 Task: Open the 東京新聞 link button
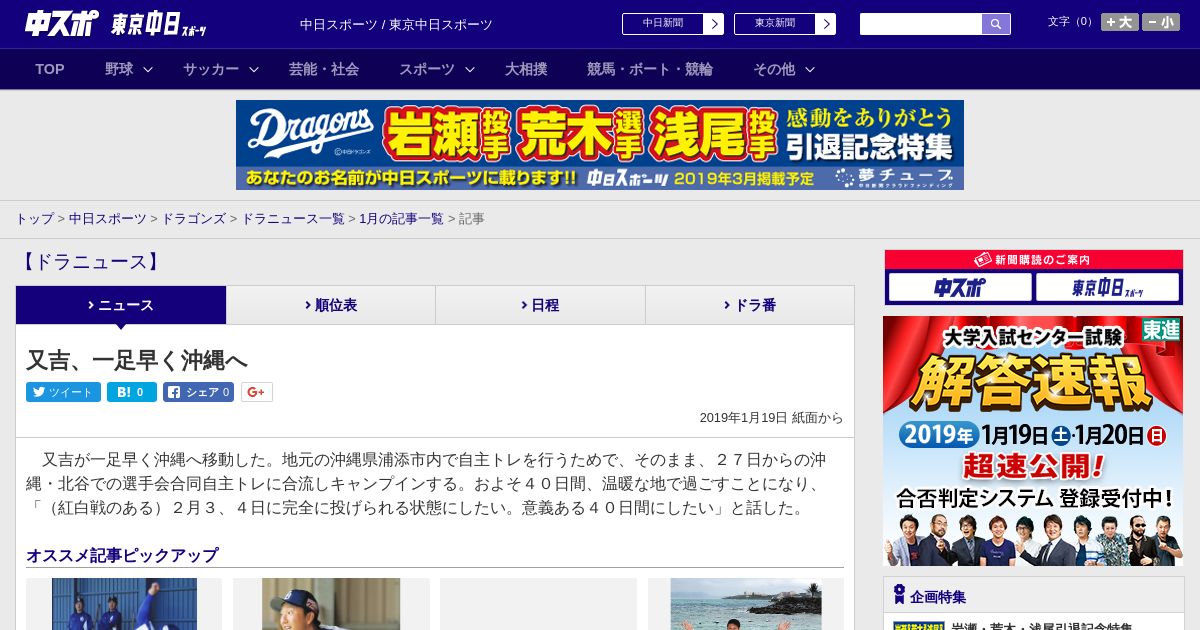pos(784,24)
